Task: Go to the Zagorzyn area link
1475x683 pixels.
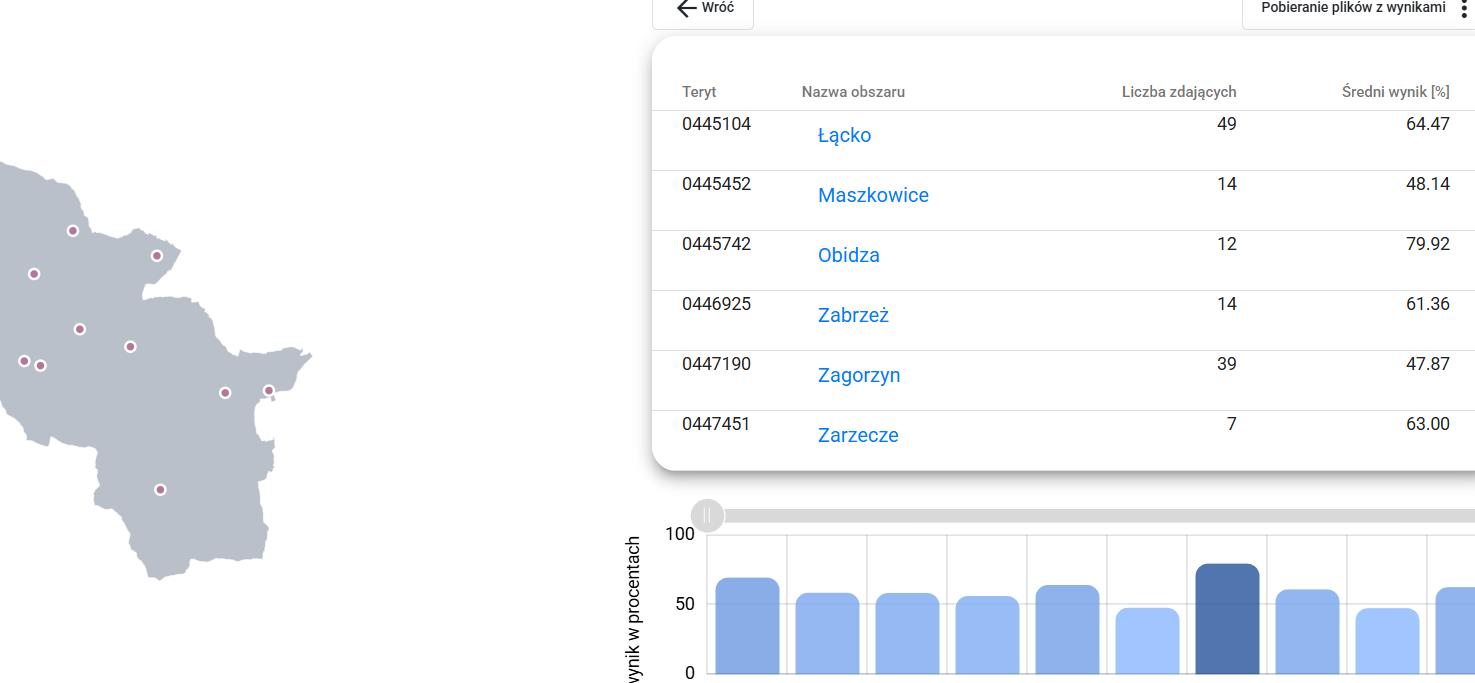Action: [x=859, y=376]
